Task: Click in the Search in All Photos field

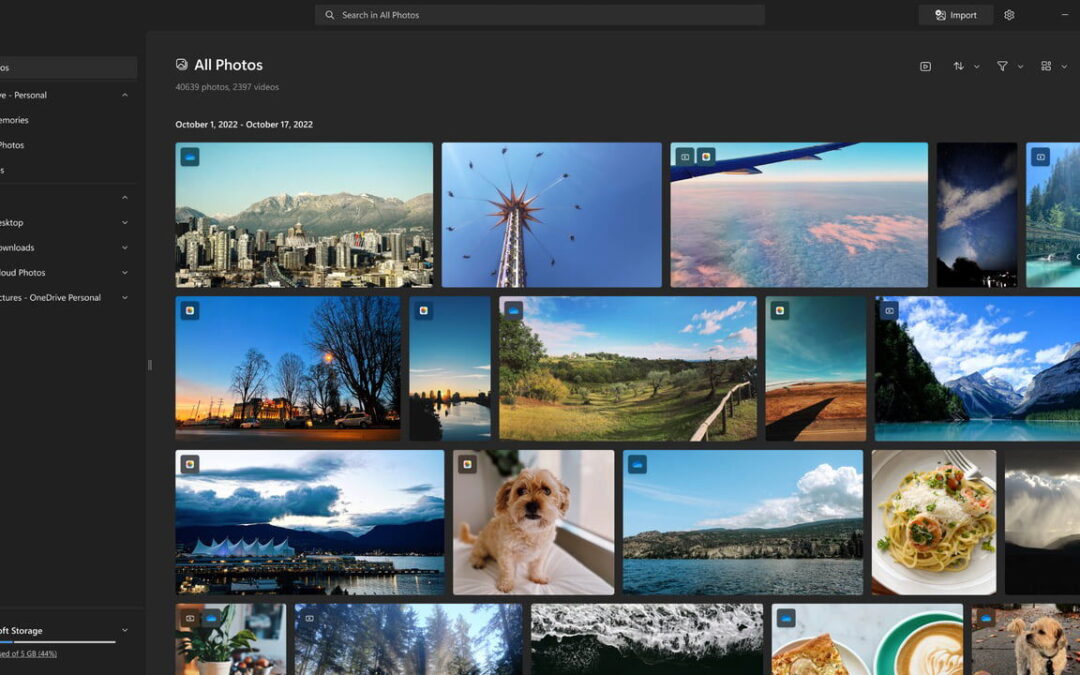Action: pyautogui.click(x=540, y=15)
